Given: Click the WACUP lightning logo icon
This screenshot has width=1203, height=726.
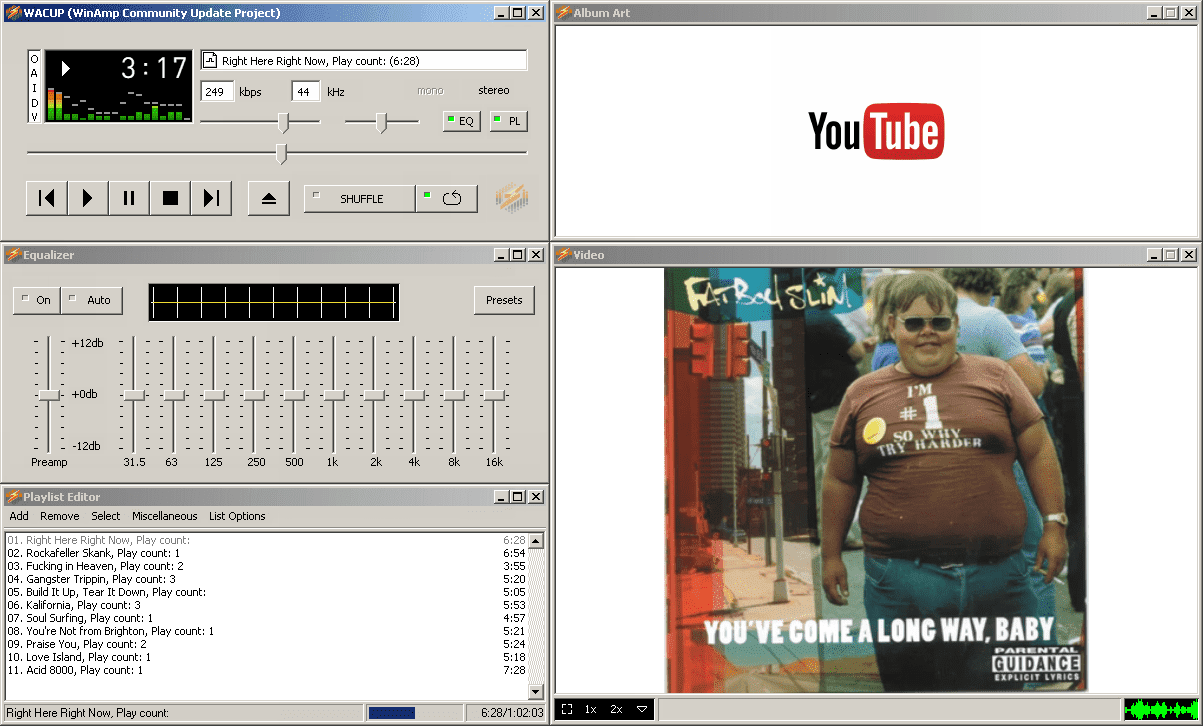Looking at the screenshot, I should pyautogui.click(x=511, y=198).
